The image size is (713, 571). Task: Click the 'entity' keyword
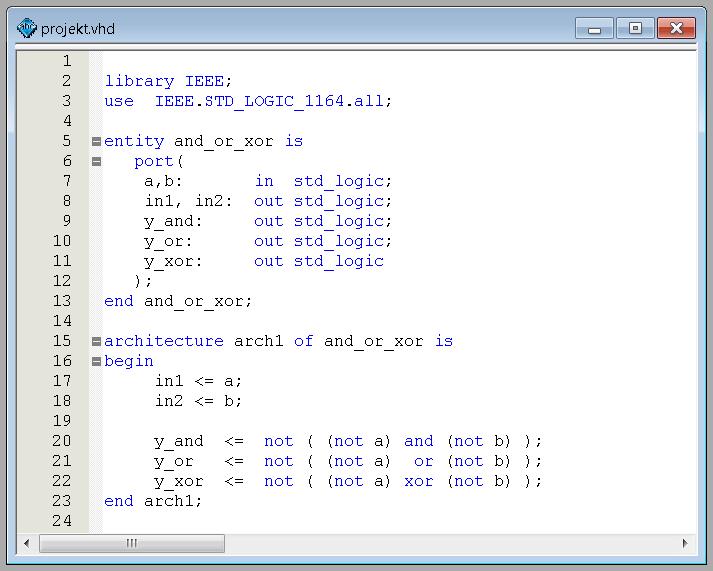(x=134, y=141)
